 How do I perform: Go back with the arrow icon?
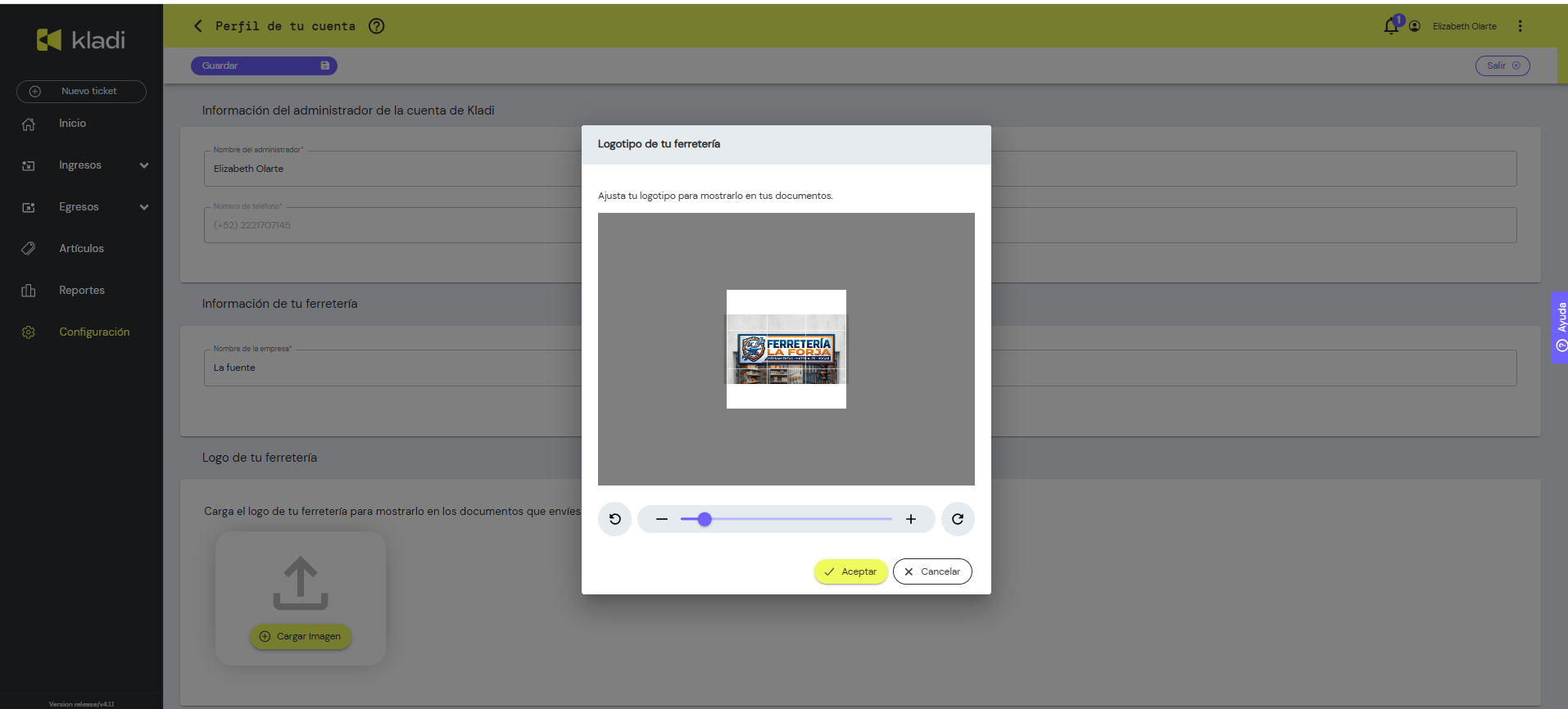[x=197, y=26]
